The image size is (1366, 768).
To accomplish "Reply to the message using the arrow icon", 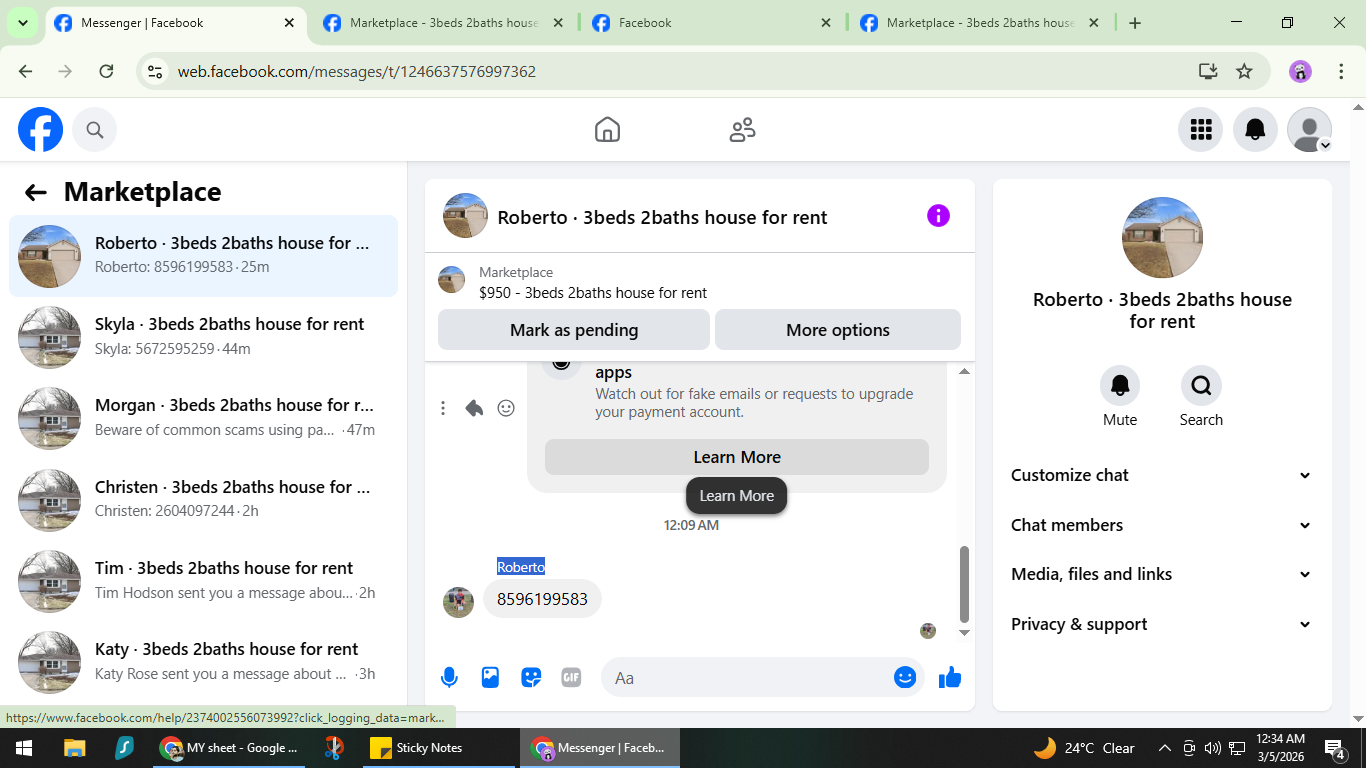I will coord(474,408).
